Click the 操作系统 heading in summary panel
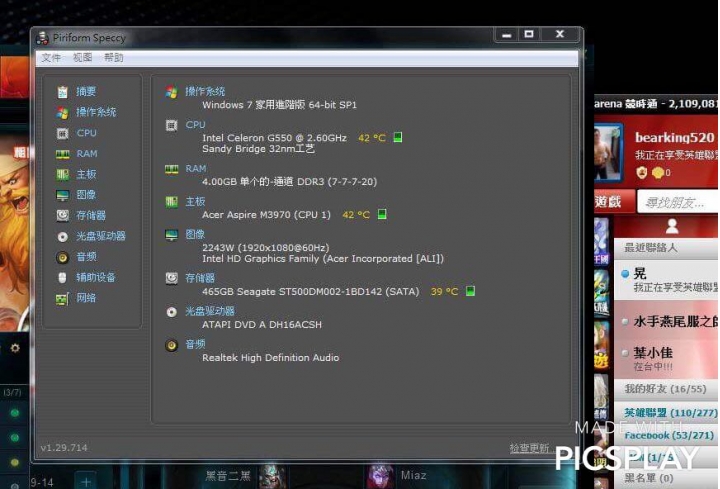 tap(205, 91)
